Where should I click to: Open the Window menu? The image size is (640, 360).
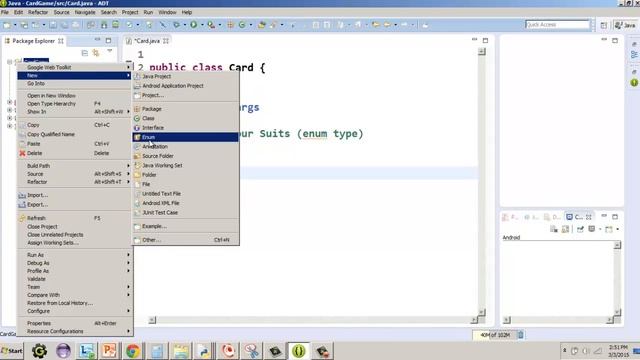click(x=167, y=12)
